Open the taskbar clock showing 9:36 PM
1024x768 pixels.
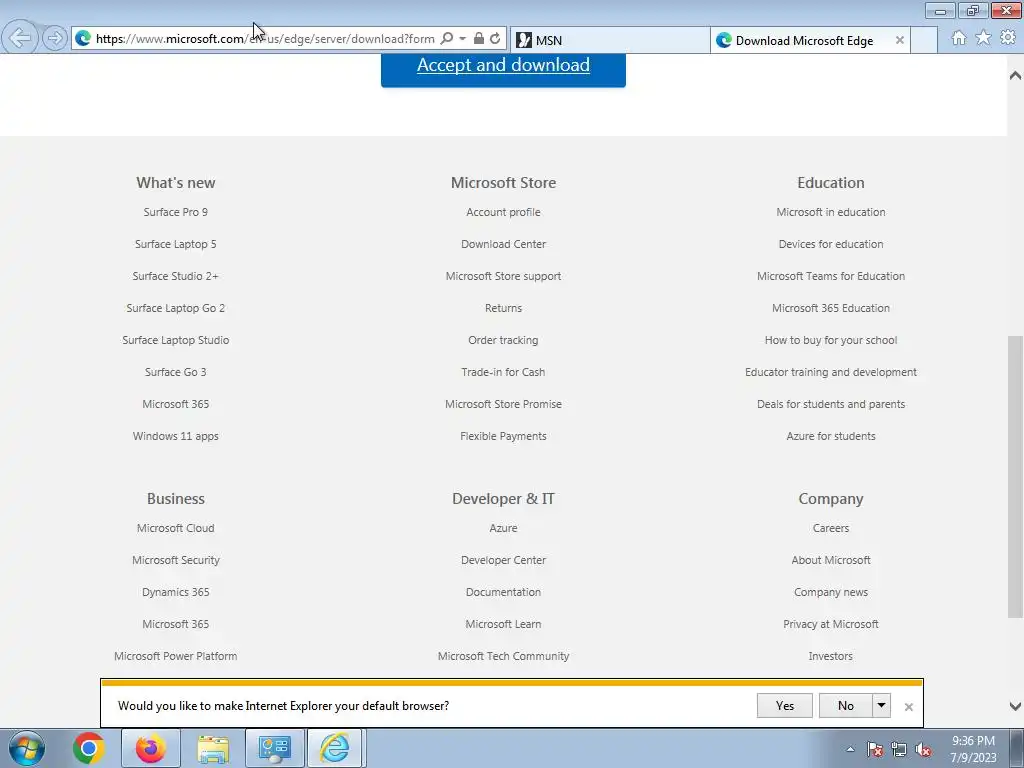[973, 749]
